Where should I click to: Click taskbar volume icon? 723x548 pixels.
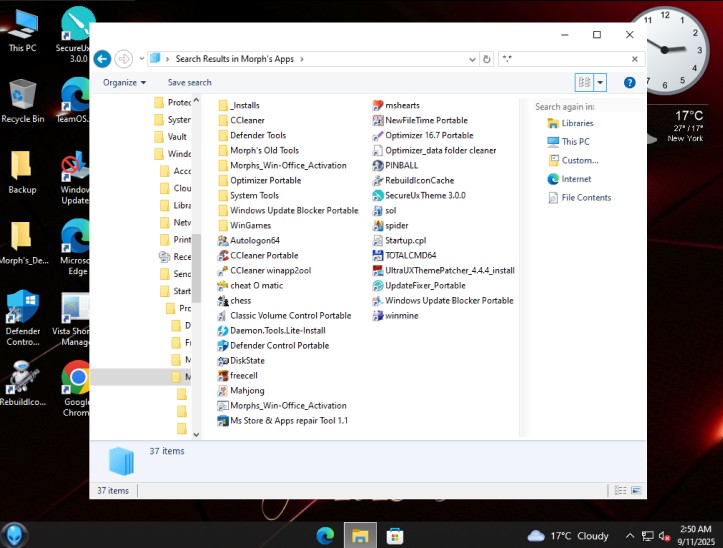664,536
